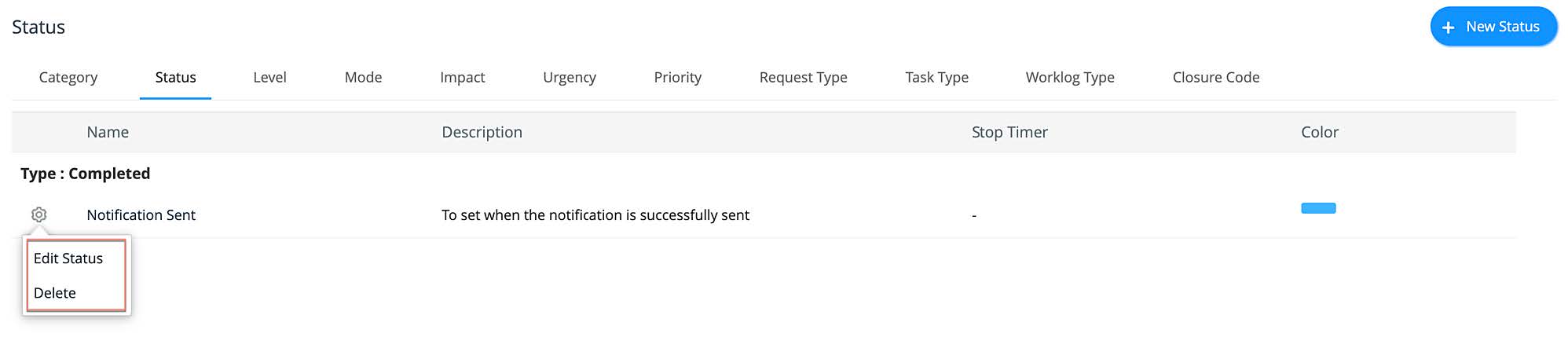Choose Delete in the popup menu
Screen dimensions: 1568x337
click(x=55, y=293)
